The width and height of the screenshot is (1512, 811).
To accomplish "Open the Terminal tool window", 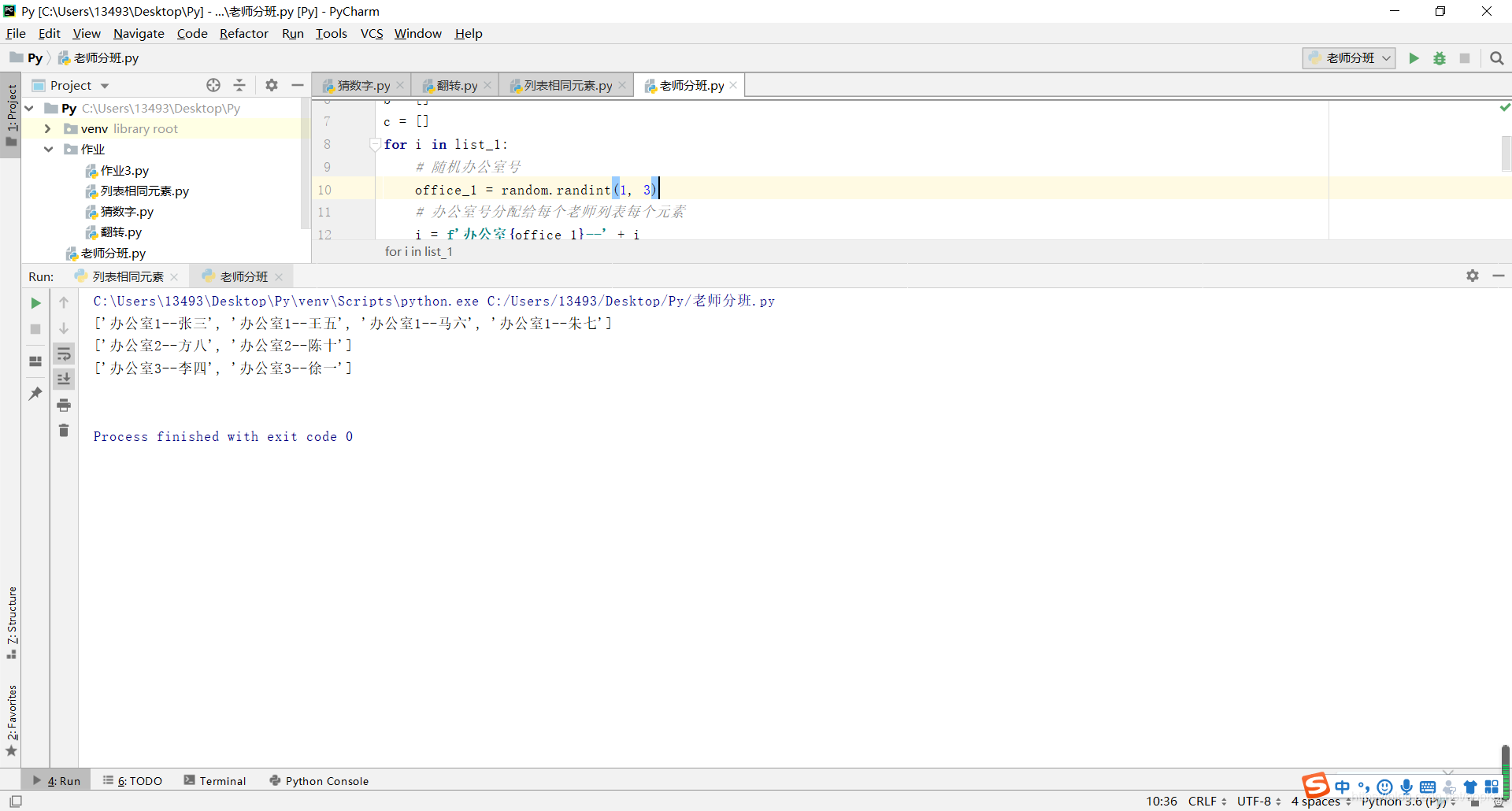I will 215,780.
